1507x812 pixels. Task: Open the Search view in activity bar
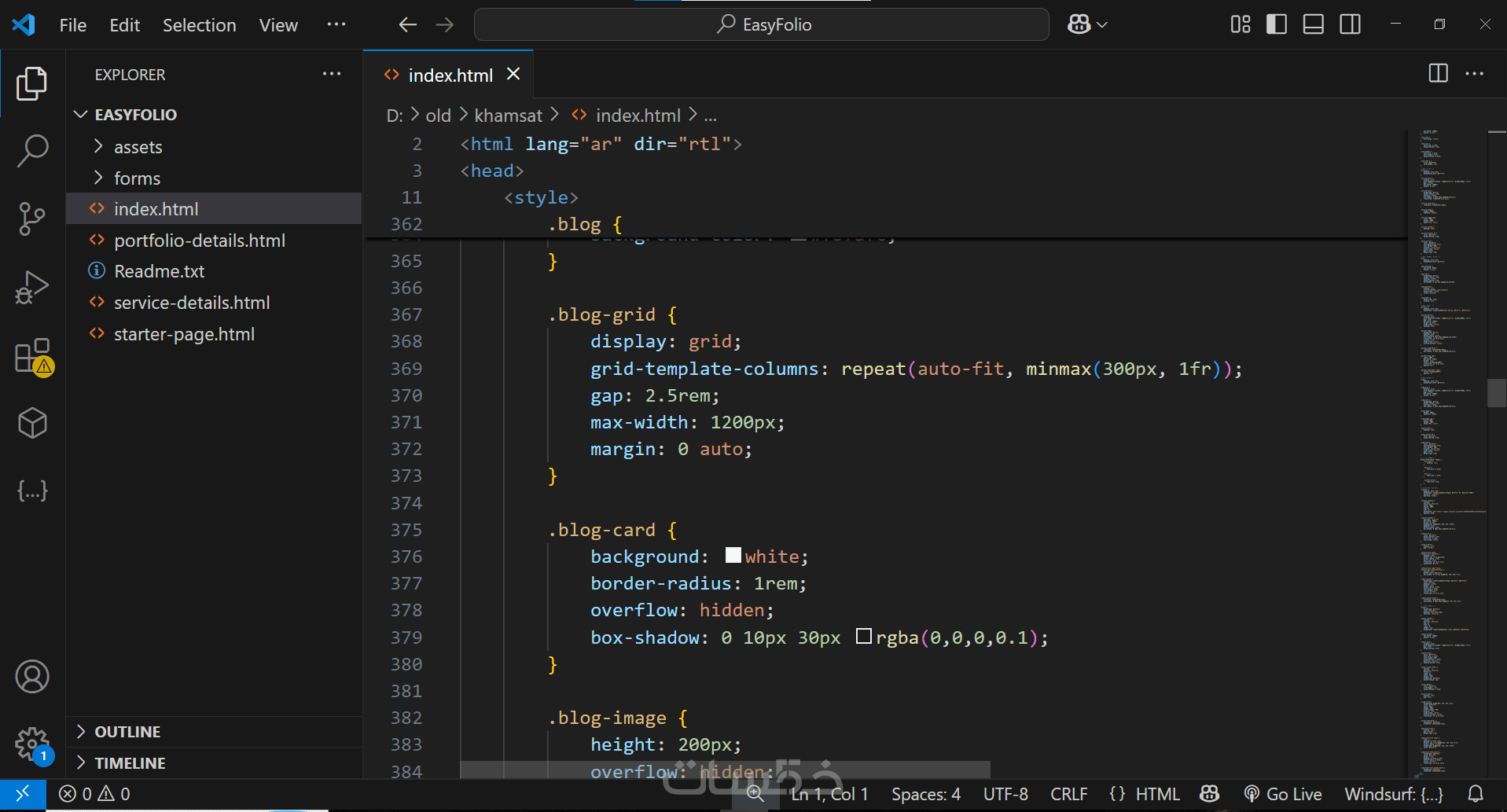coord(32,150)
